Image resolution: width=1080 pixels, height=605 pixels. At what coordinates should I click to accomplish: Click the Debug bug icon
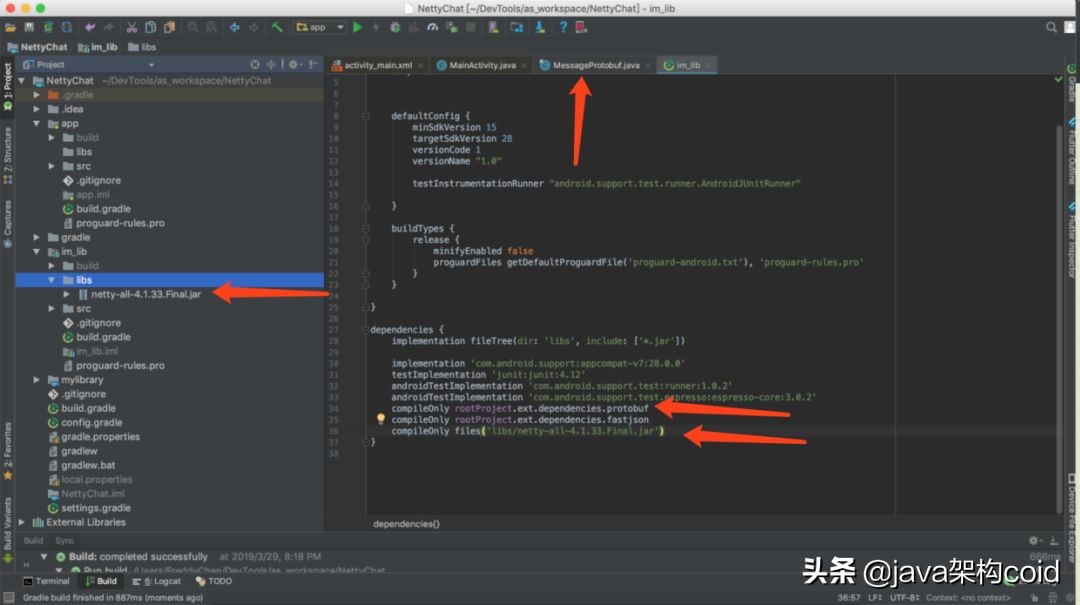pyautogui.click(x=395, y=28)
